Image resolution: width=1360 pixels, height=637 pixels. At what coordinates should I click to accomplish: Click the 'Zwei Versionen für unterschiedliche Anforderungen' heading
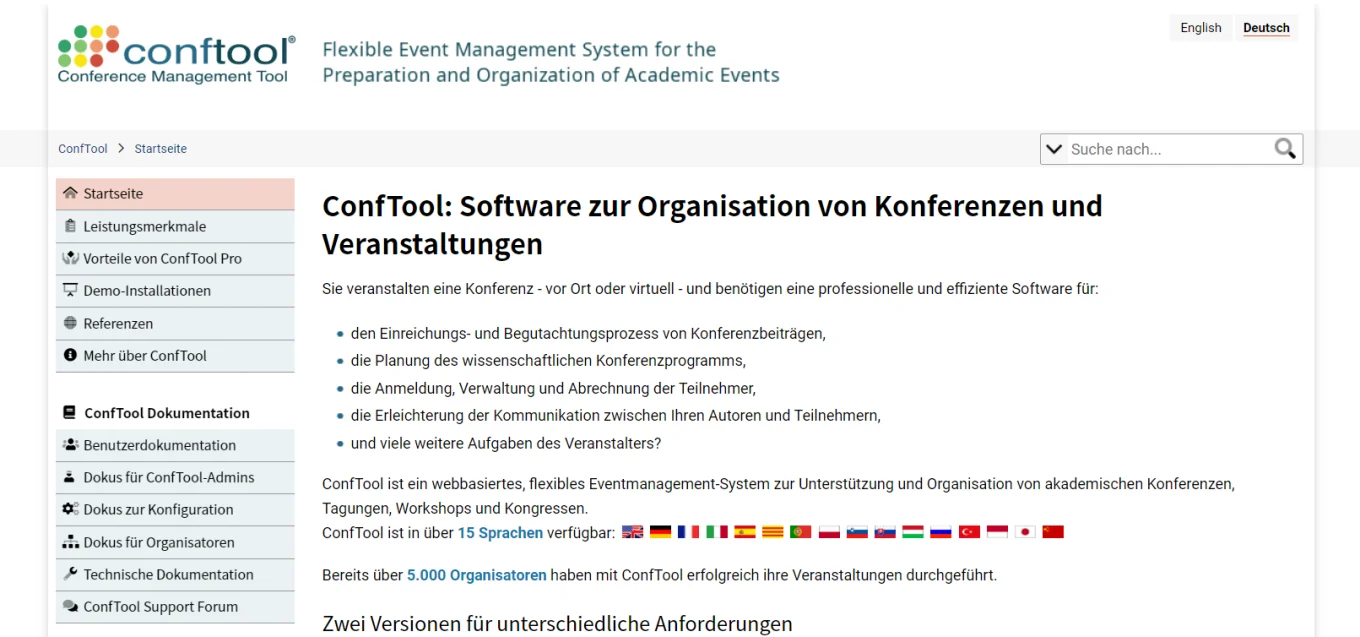click(557, 624)
